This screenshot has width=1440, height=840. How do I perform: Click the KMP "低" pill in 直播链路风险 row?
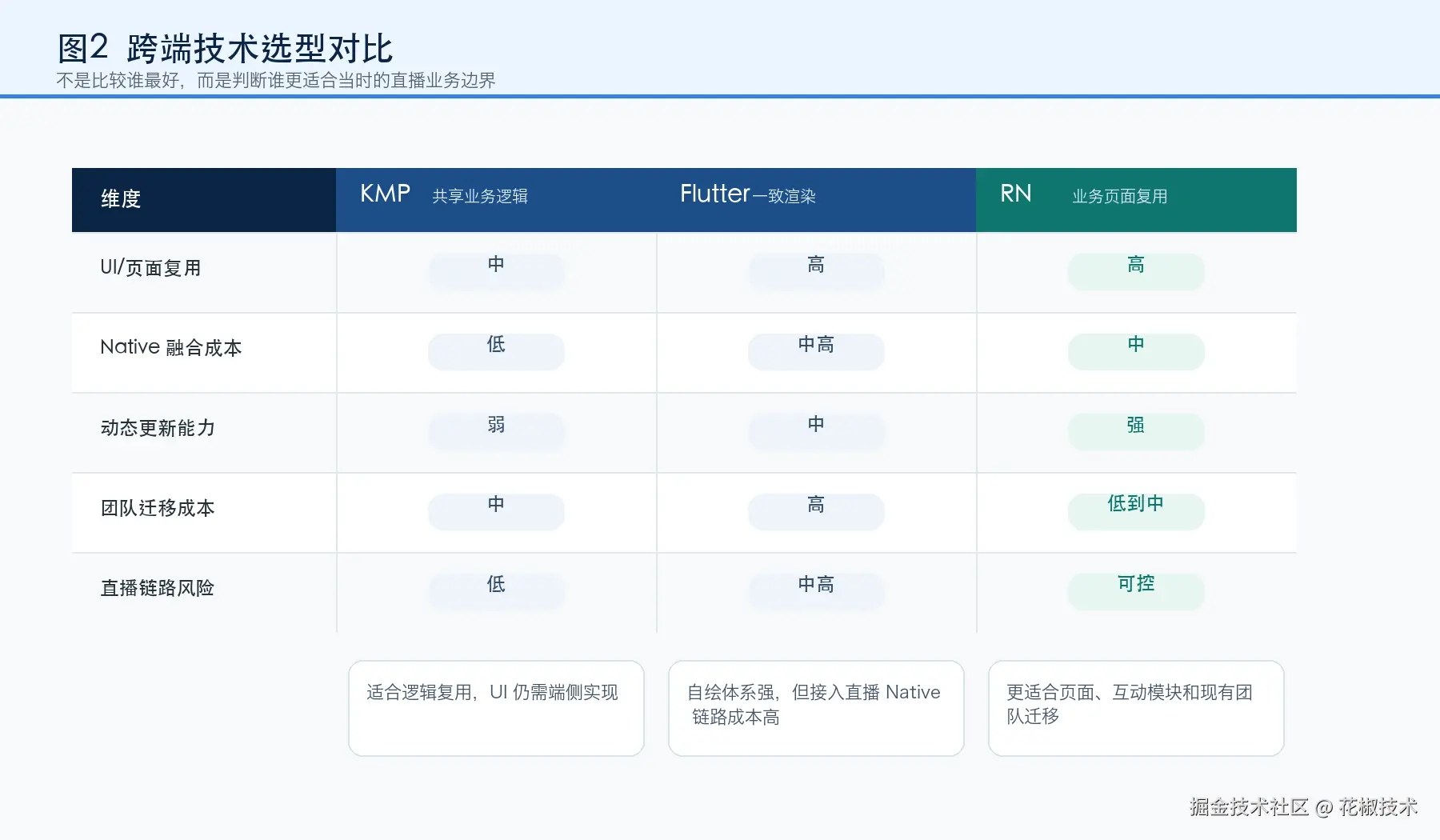click(x=496, y=591)
